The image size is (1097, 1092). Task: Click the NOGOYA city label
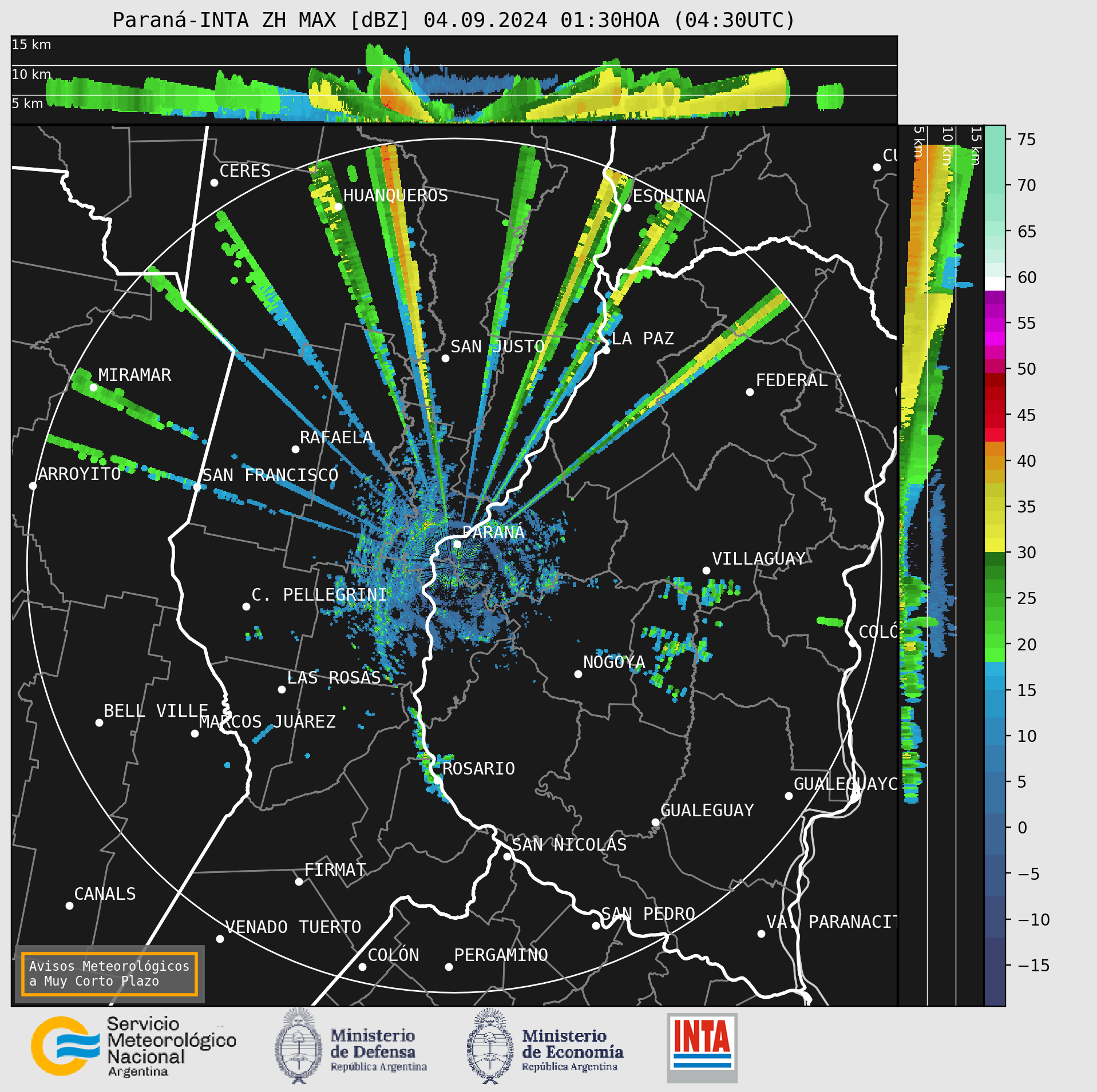pyautogui.click(x=614, y=662)
